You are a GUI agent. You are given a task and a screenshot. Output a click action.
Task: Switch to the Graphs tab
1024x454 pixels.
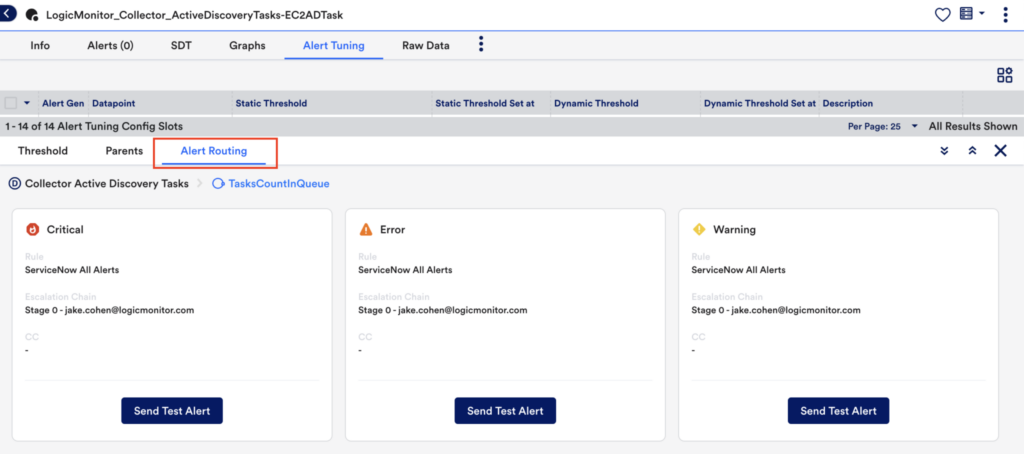tap(248, 46)
